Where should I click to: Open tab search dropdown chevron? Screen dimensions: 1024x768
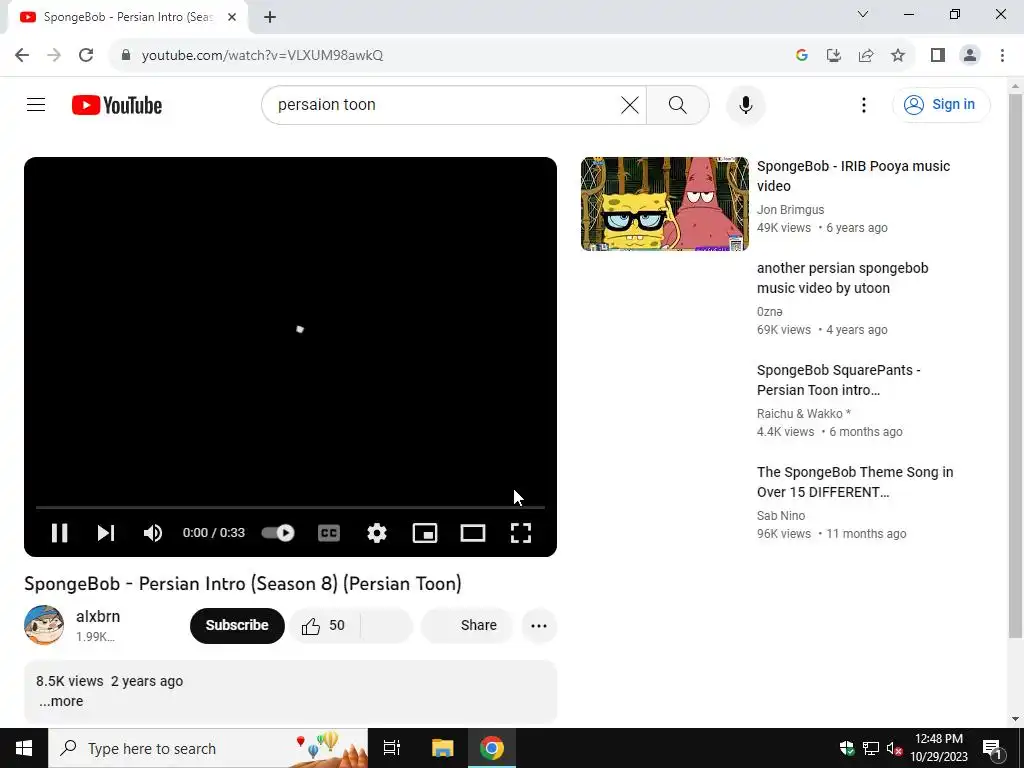click(x=863, y=14)
